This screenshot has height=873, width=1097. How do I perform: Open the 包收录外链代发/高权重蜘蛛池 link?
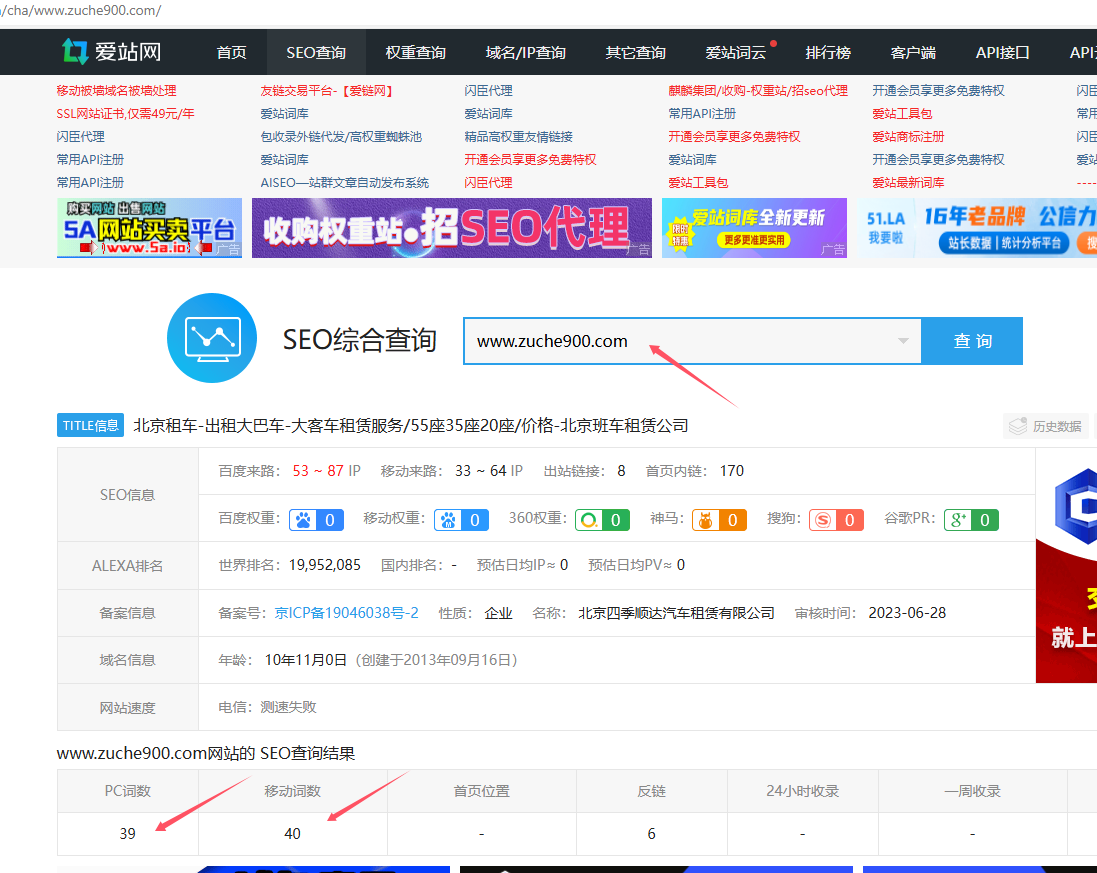pos(341,136)
